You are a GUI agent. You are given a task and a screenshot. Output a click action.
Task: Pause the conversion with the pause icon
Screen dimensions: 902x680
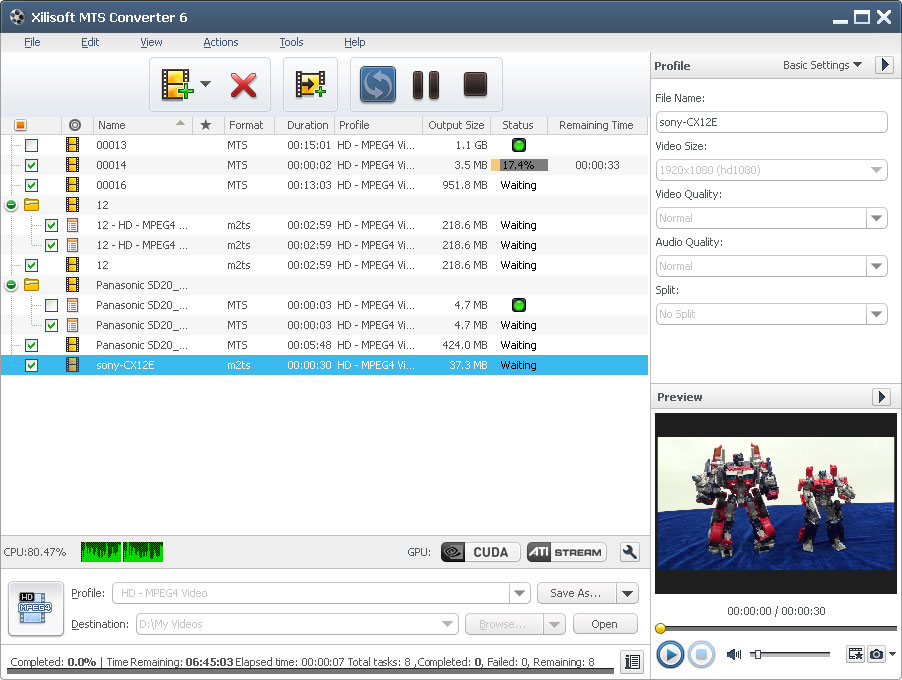point(426,85)
